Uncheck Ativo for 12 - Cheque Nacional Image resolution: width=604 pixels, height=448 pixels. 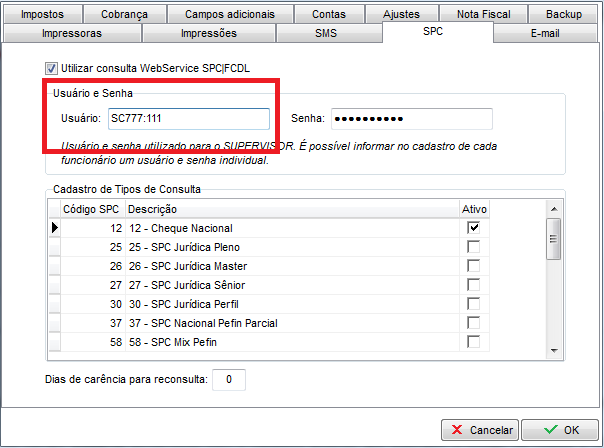473,228
